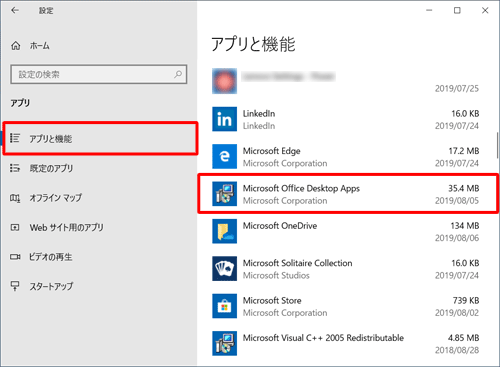
Task: Click the 設定 window title
Action: 46,11
